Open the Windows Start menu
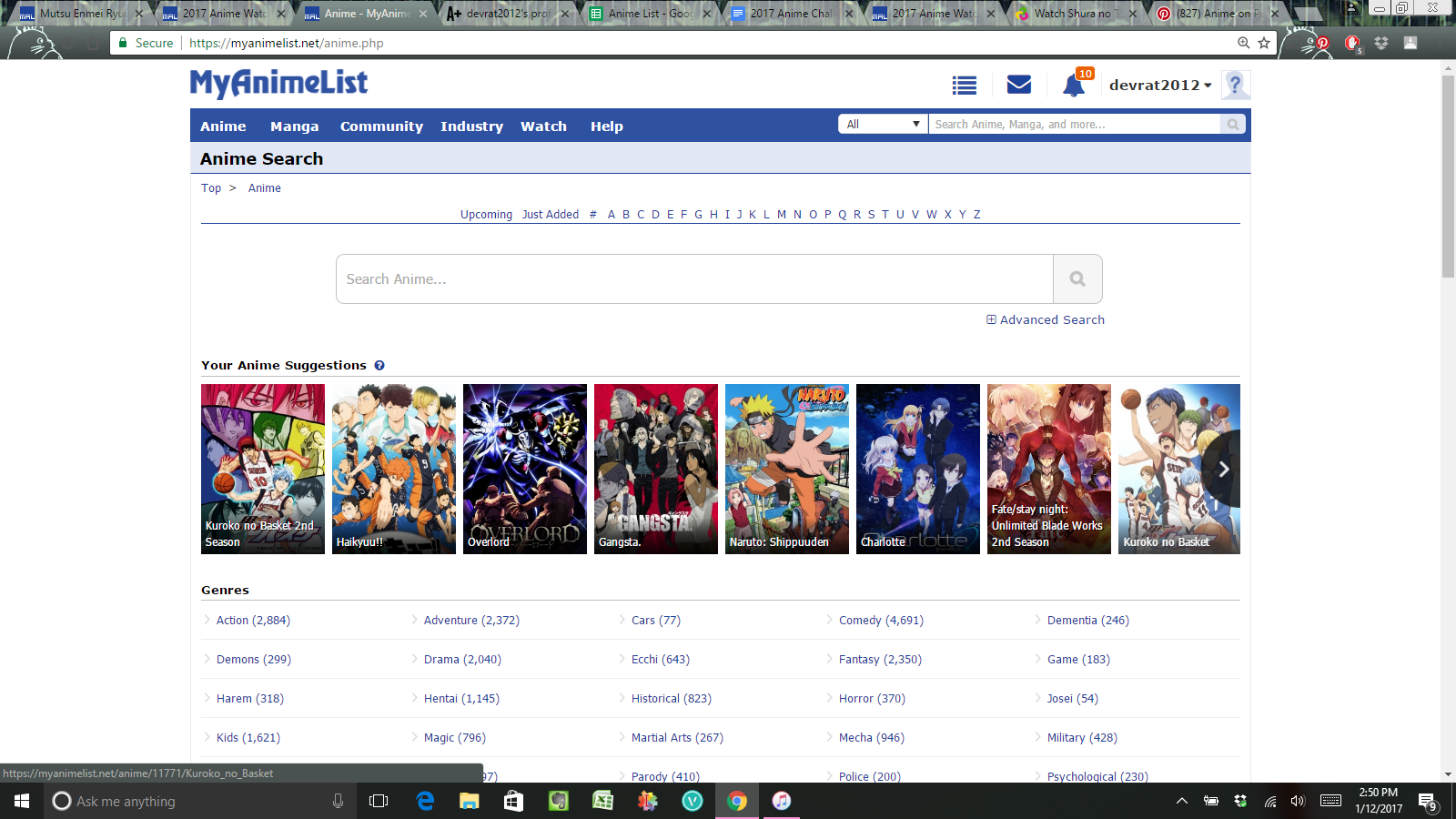 click(22, 801)
